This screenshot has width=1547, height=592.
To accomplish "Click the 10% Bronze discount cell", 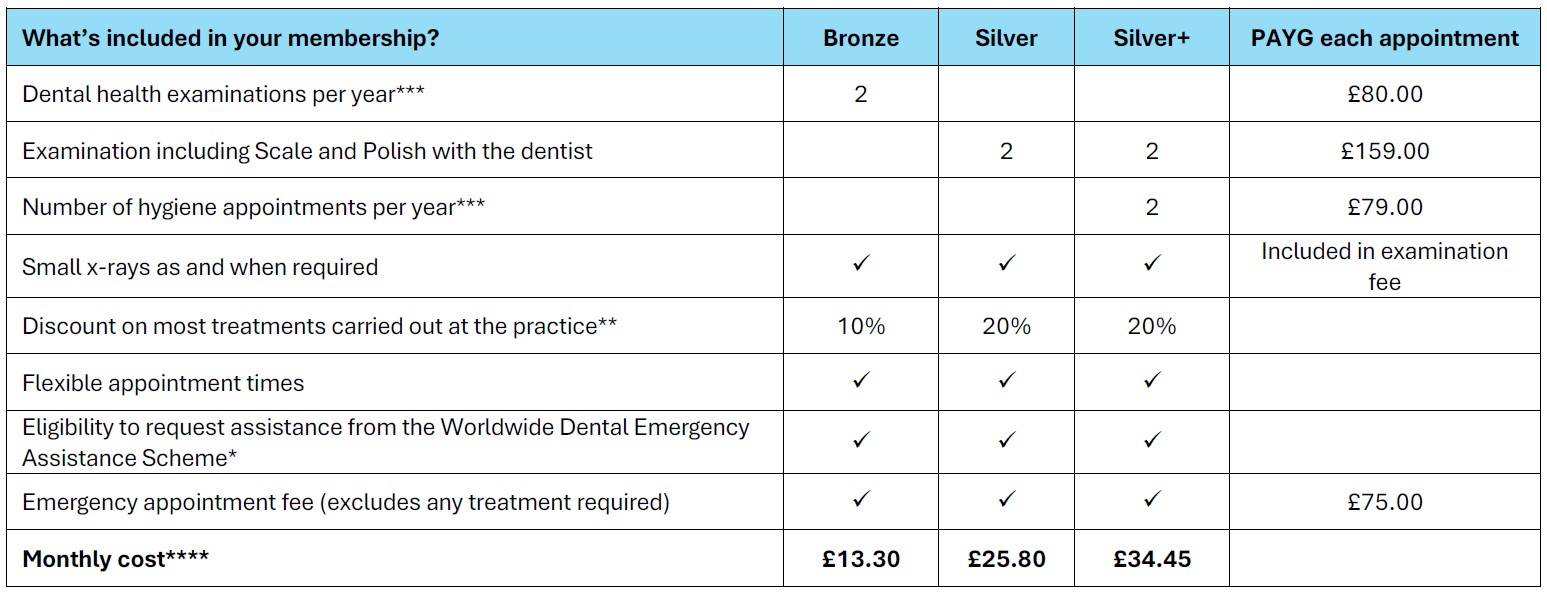I will point(861,326).
